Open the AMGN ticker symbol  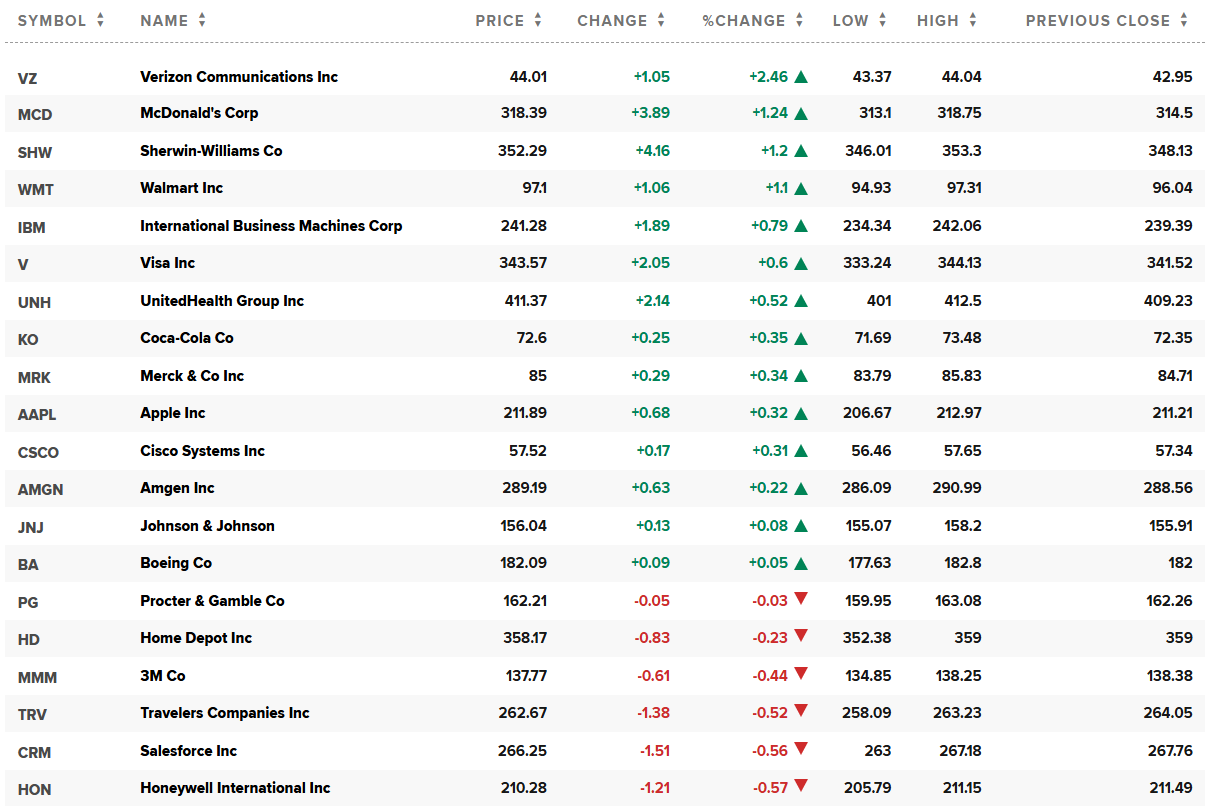[39, 489]
